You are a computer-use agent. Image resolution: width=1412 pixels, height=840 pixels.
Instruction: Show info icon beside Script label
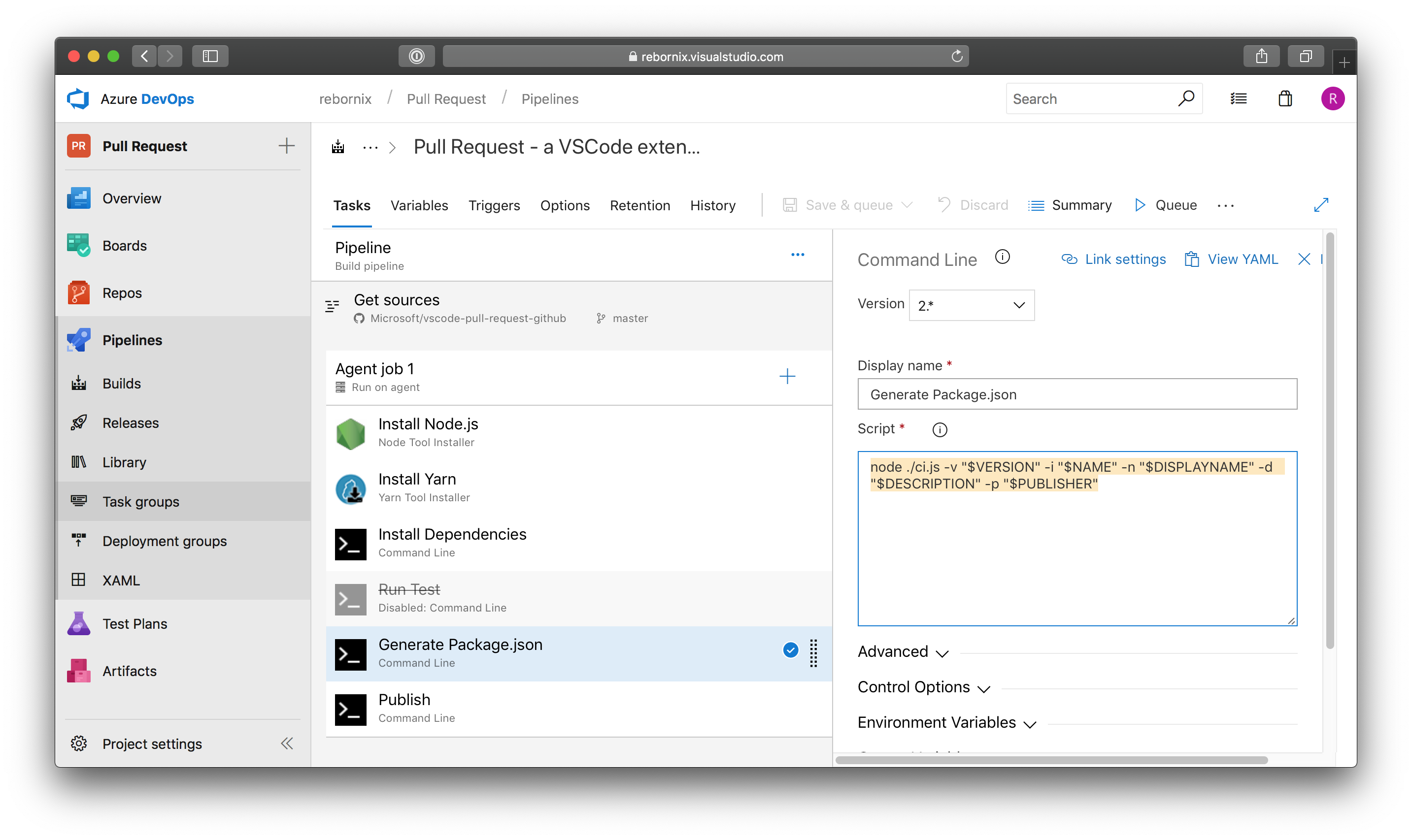pos(939,430)
